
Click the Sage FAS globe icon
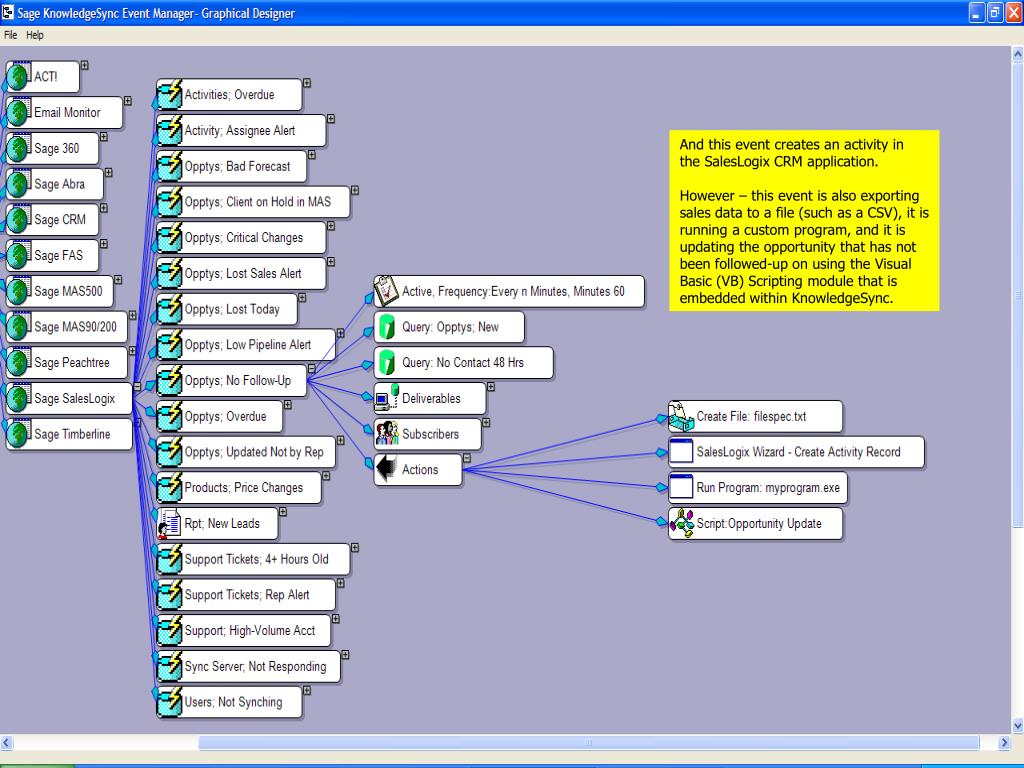pos(19,255)
